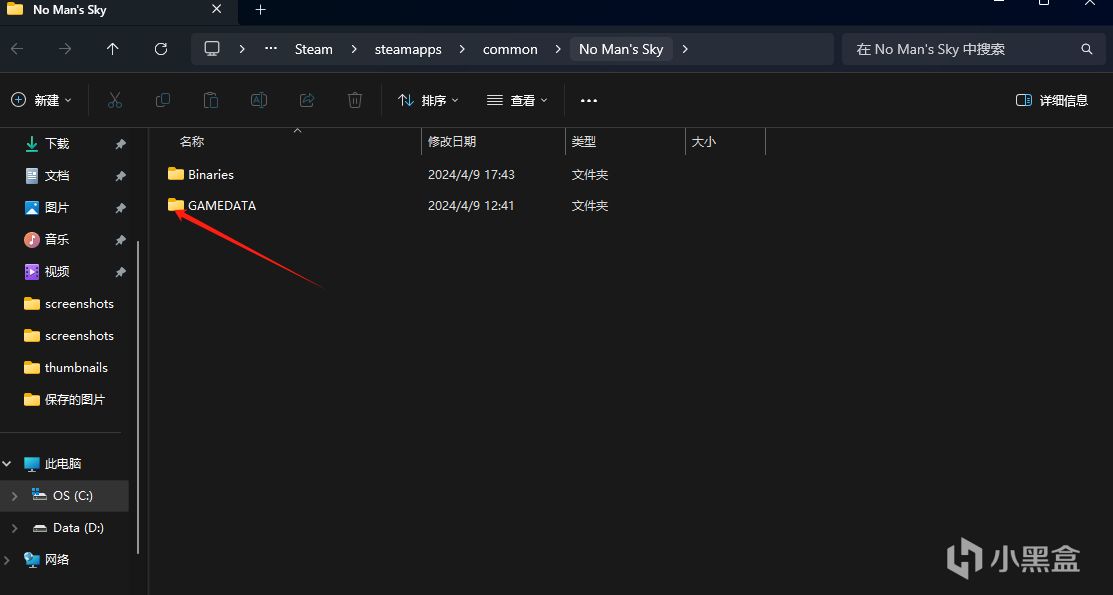Expand chevron after Steam breadcrumb
This screenshot has width=1113, height=595.
[x=354, y=49]
